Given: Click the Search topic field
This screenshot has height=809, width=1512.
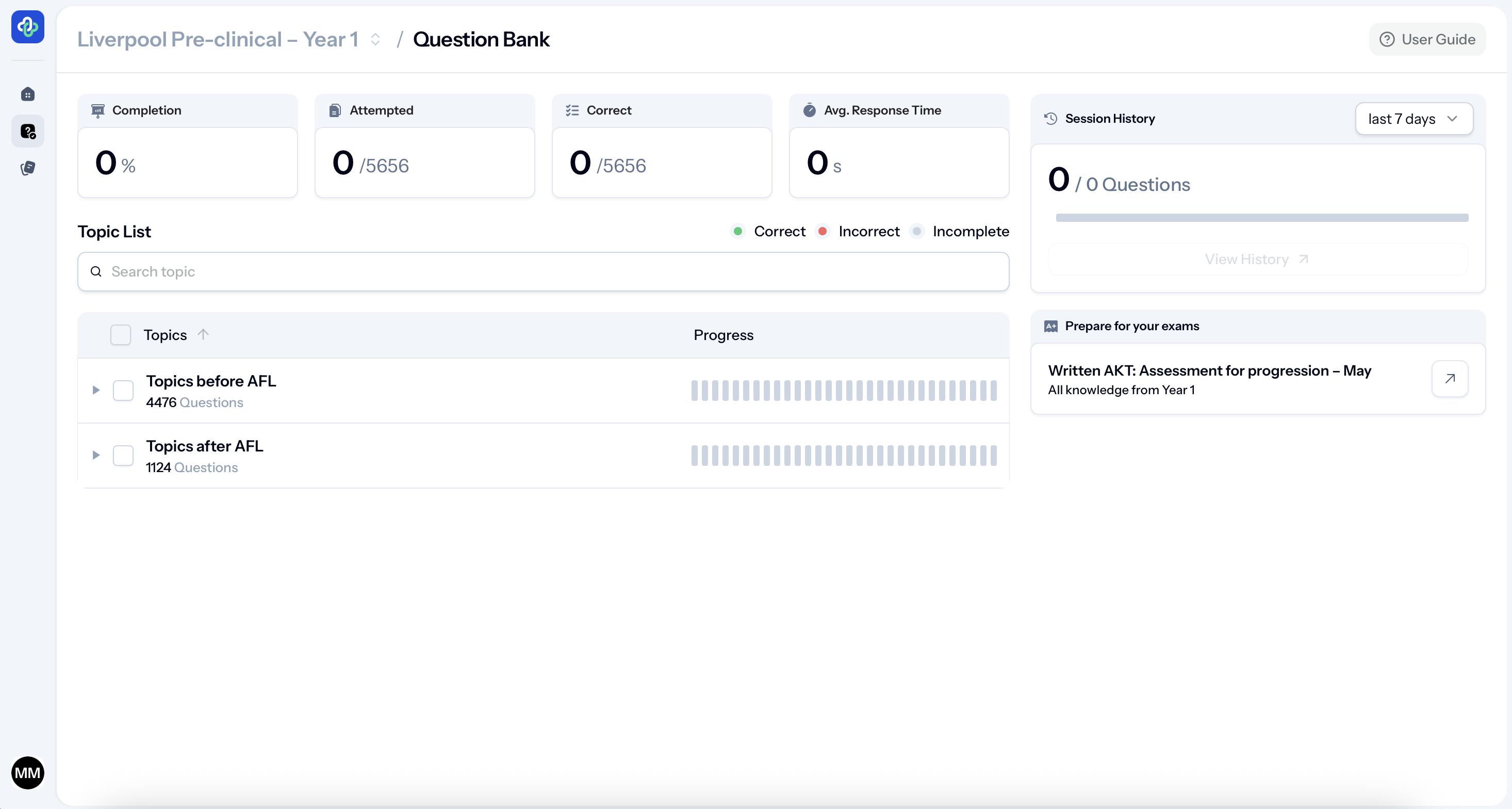Looking at the screenshot, I should click(543, 271).
